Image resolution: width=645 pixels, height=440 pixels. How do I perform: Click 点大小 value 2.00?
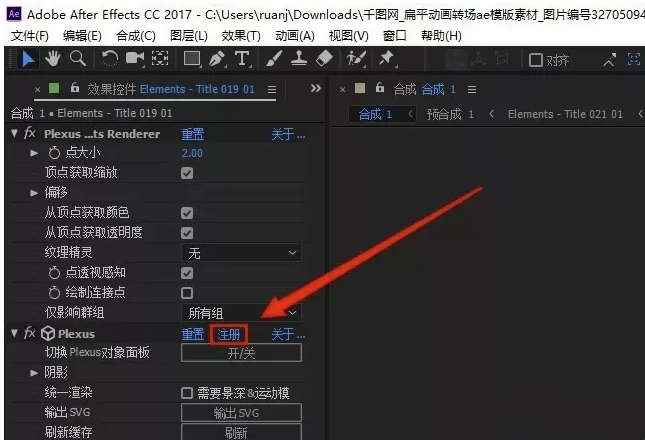click(192, 153)
